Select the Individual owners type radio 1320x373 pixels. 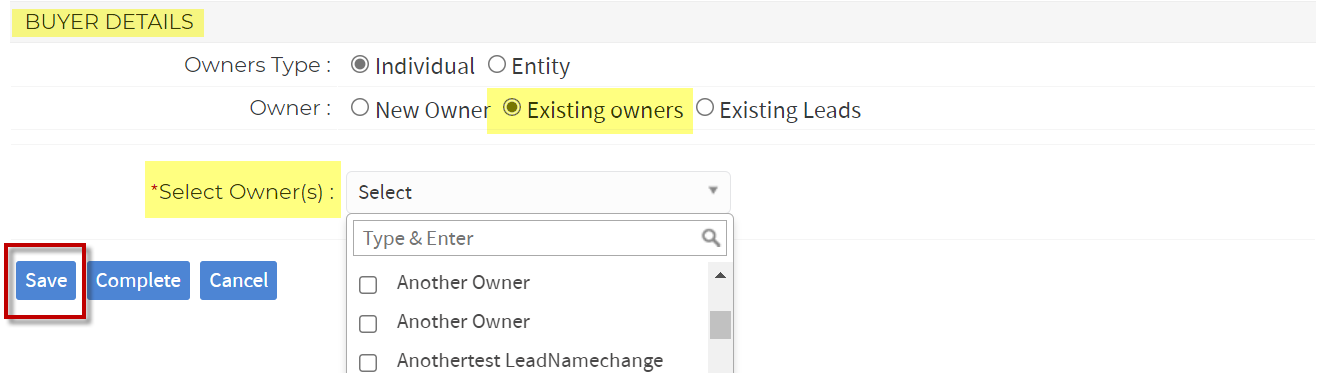pyautogui.click(x=360, y=65)
